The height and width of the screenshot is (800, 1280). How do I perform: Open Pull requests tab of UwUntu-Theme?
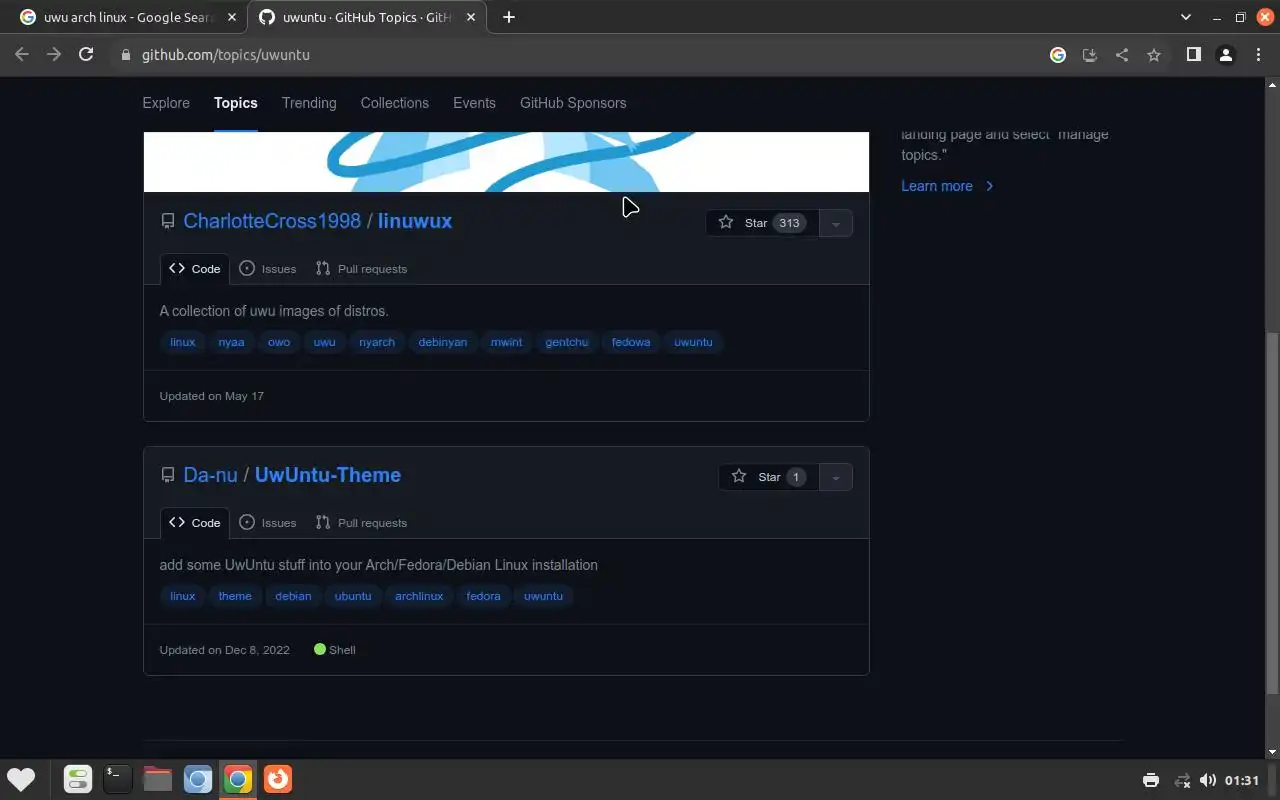pyautogui.click(x=361, y=523)
